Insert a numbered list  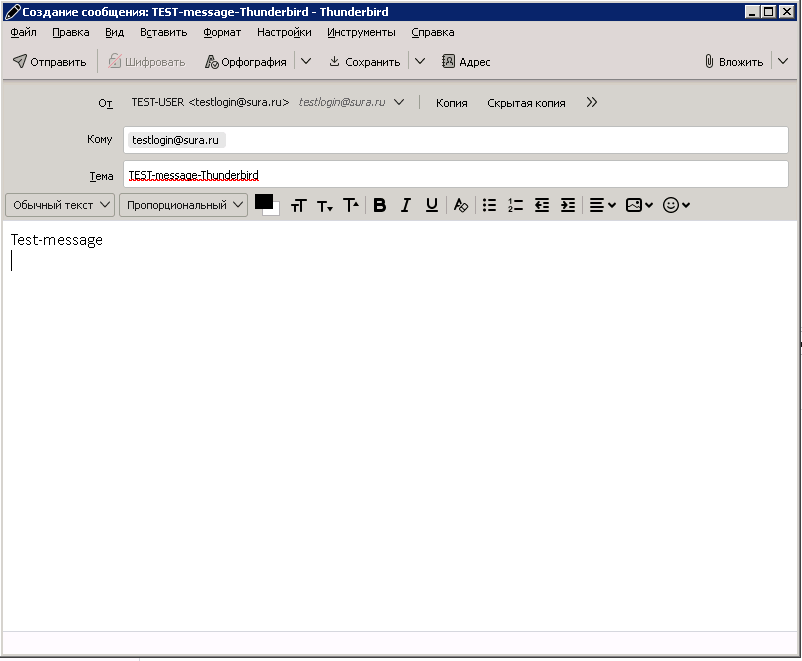tap(516, 205)
